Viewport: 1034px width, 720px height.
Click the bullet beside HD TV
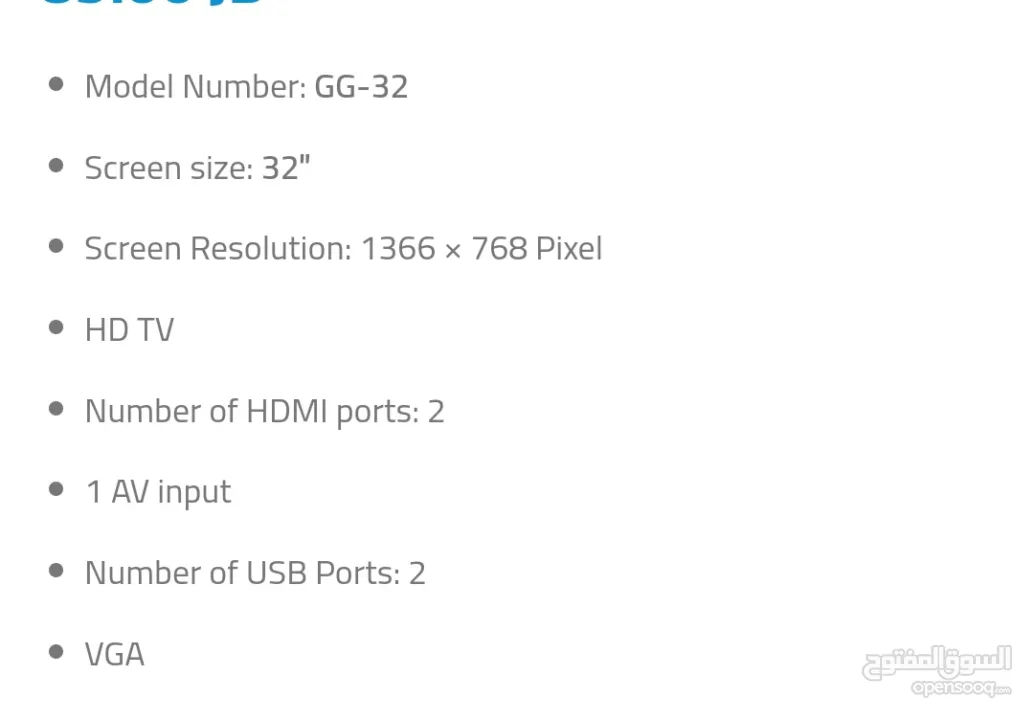pos(56,327)
